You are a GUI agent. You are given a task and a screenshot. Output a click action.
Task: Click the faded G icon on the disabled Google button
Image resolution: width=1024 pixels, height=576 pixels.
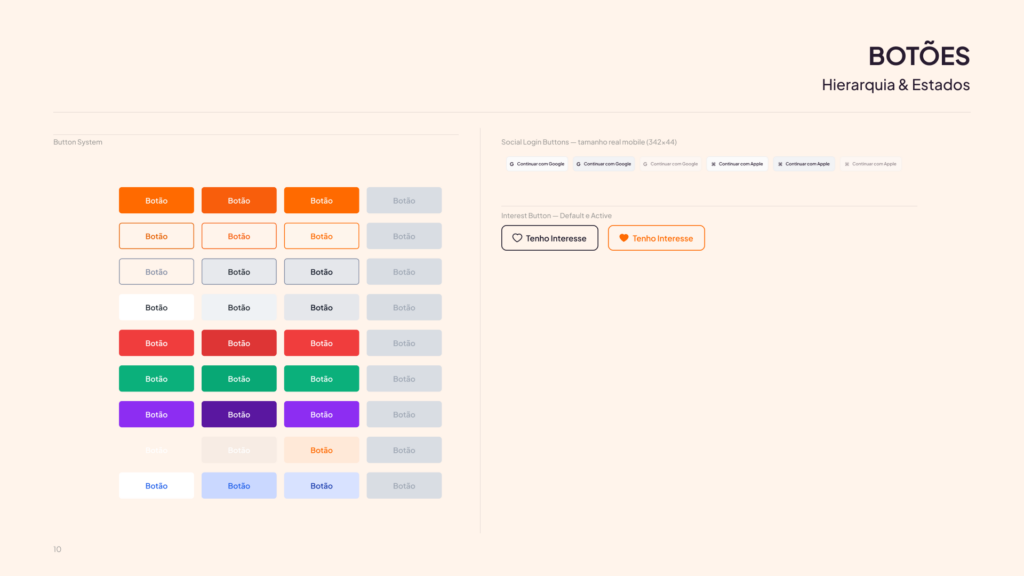pyautogui.click(x=645, y=164)
